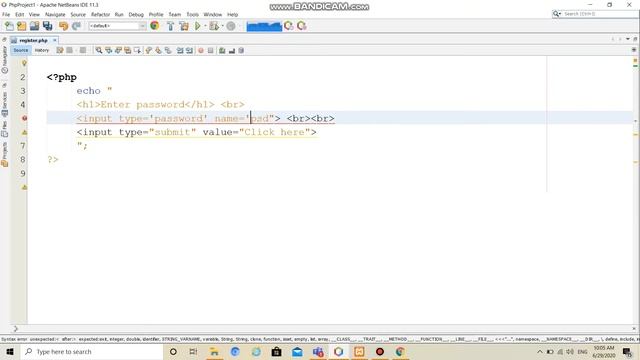640x360 pixels.
Task: Open the Run menu
Action: (x=119, y=14)
